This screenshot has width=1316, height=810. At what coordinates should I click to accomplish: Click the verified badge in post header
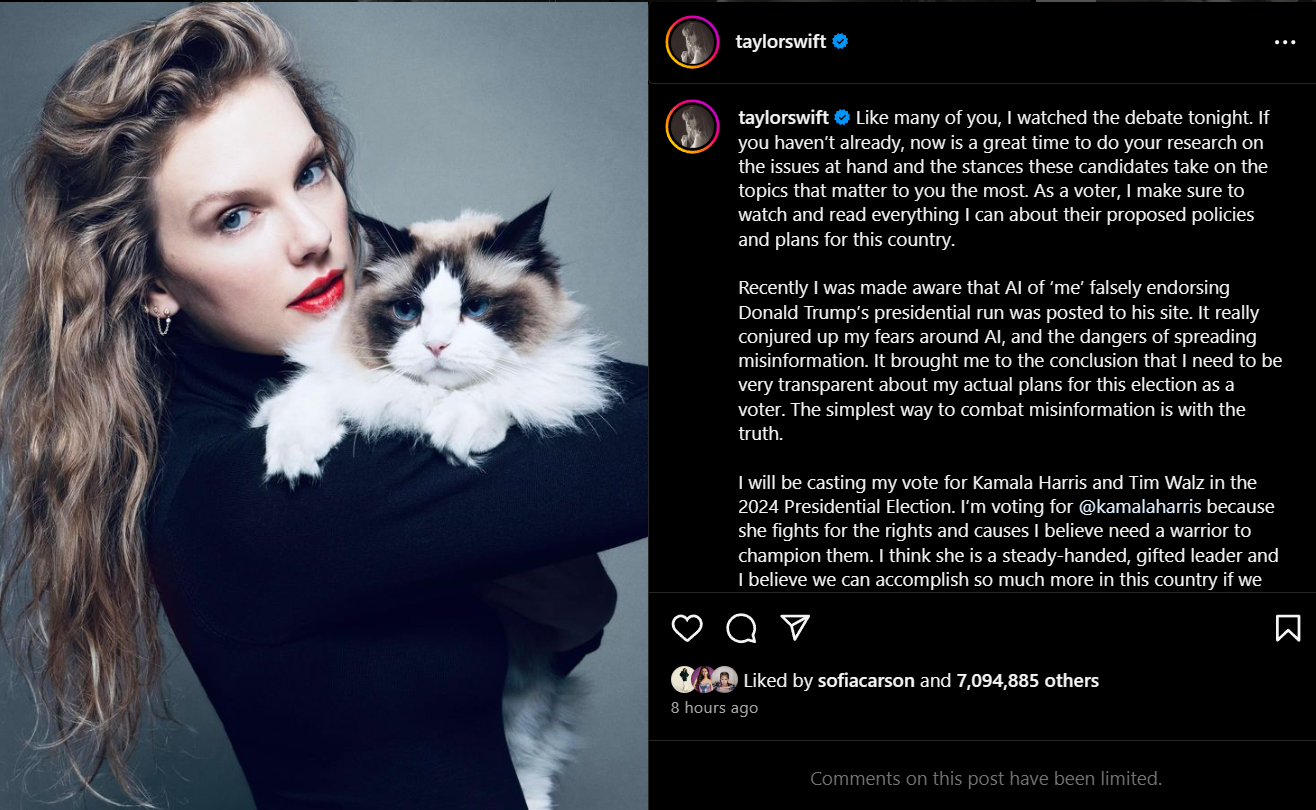841,42
